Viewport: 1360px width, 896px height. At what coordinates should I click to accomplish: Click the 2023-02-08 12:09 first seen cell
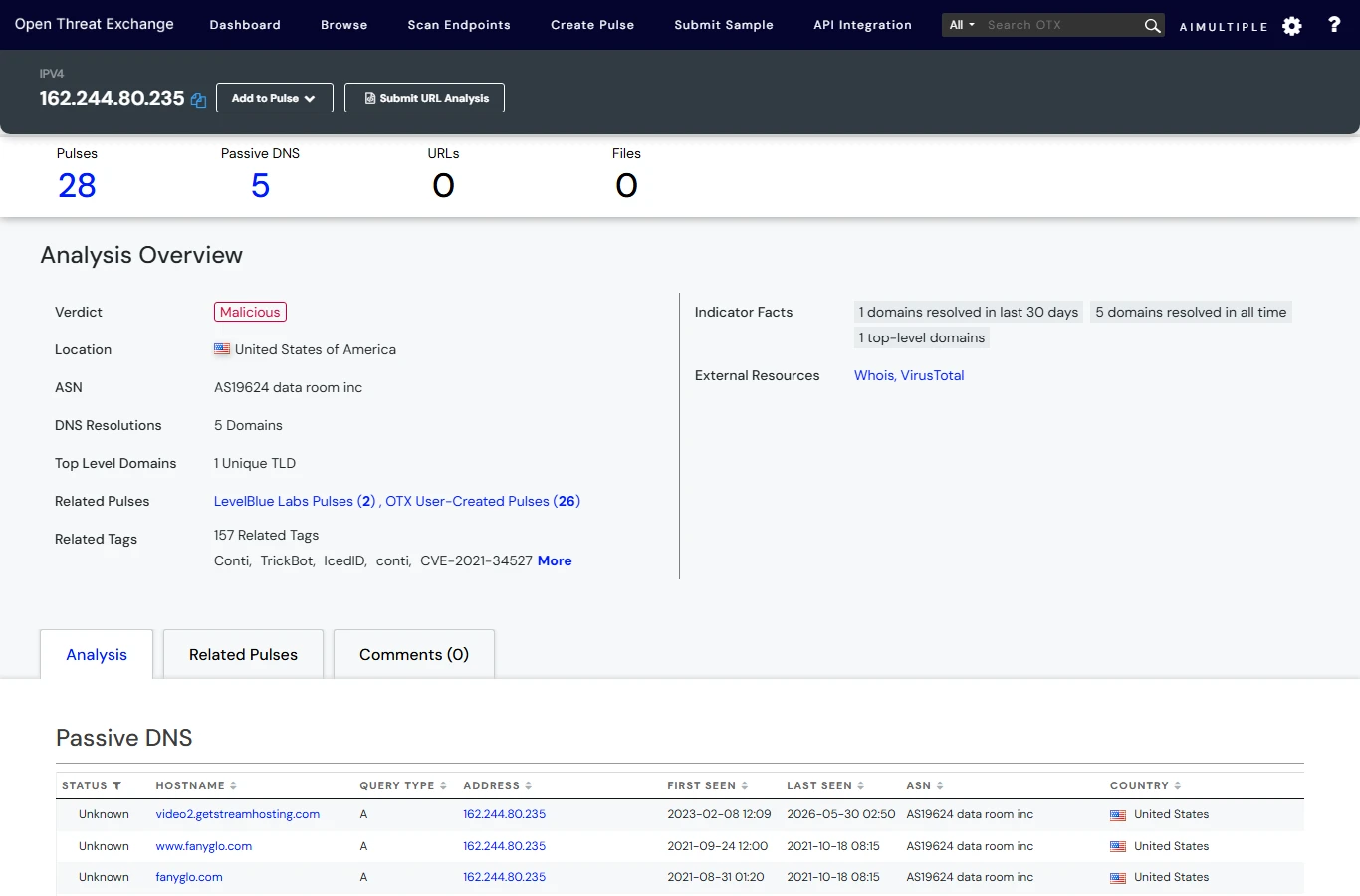pos(719,814)
